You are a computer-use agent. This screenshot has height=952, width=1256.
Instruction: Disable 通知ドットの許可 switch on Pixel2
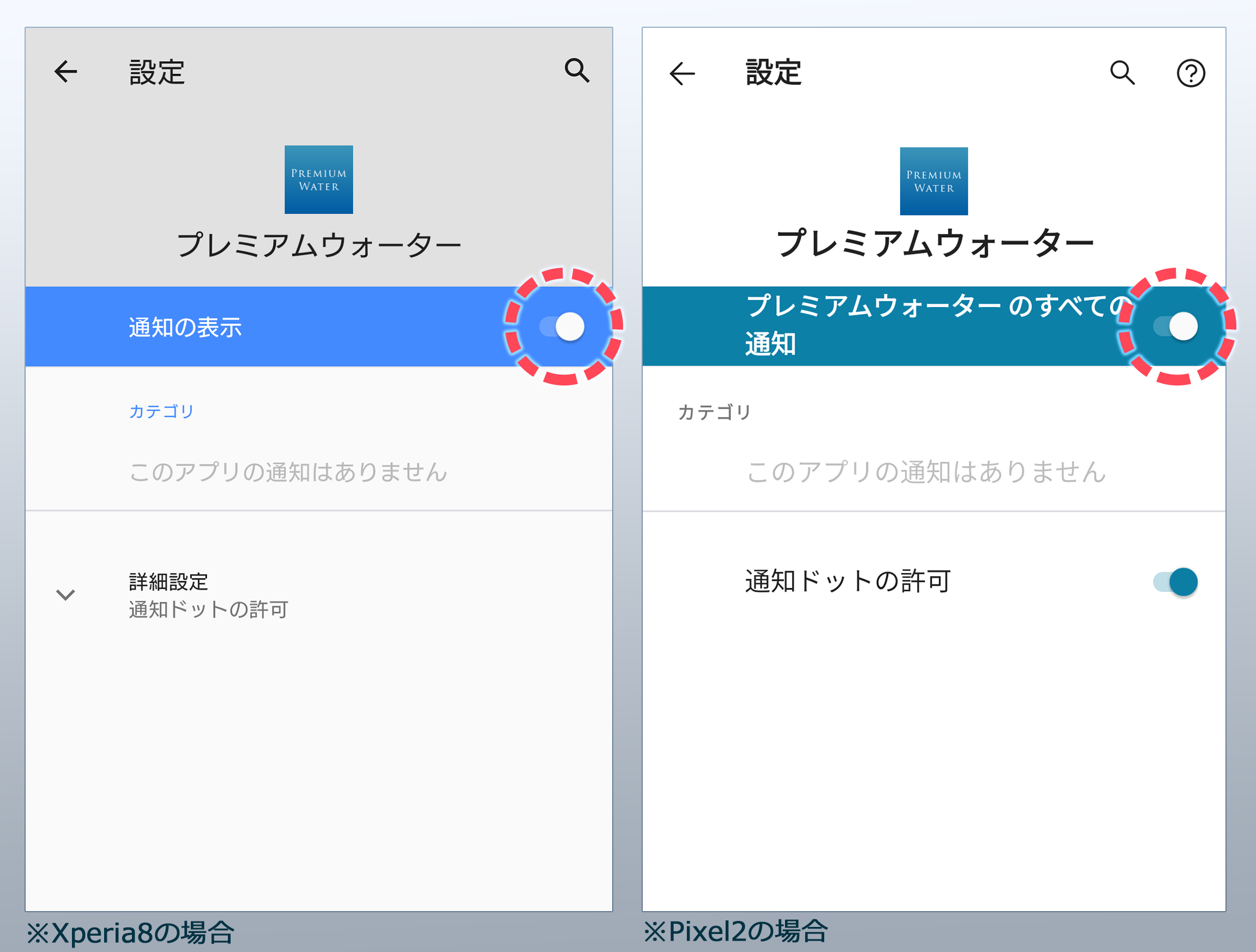tap(1175, 582)
